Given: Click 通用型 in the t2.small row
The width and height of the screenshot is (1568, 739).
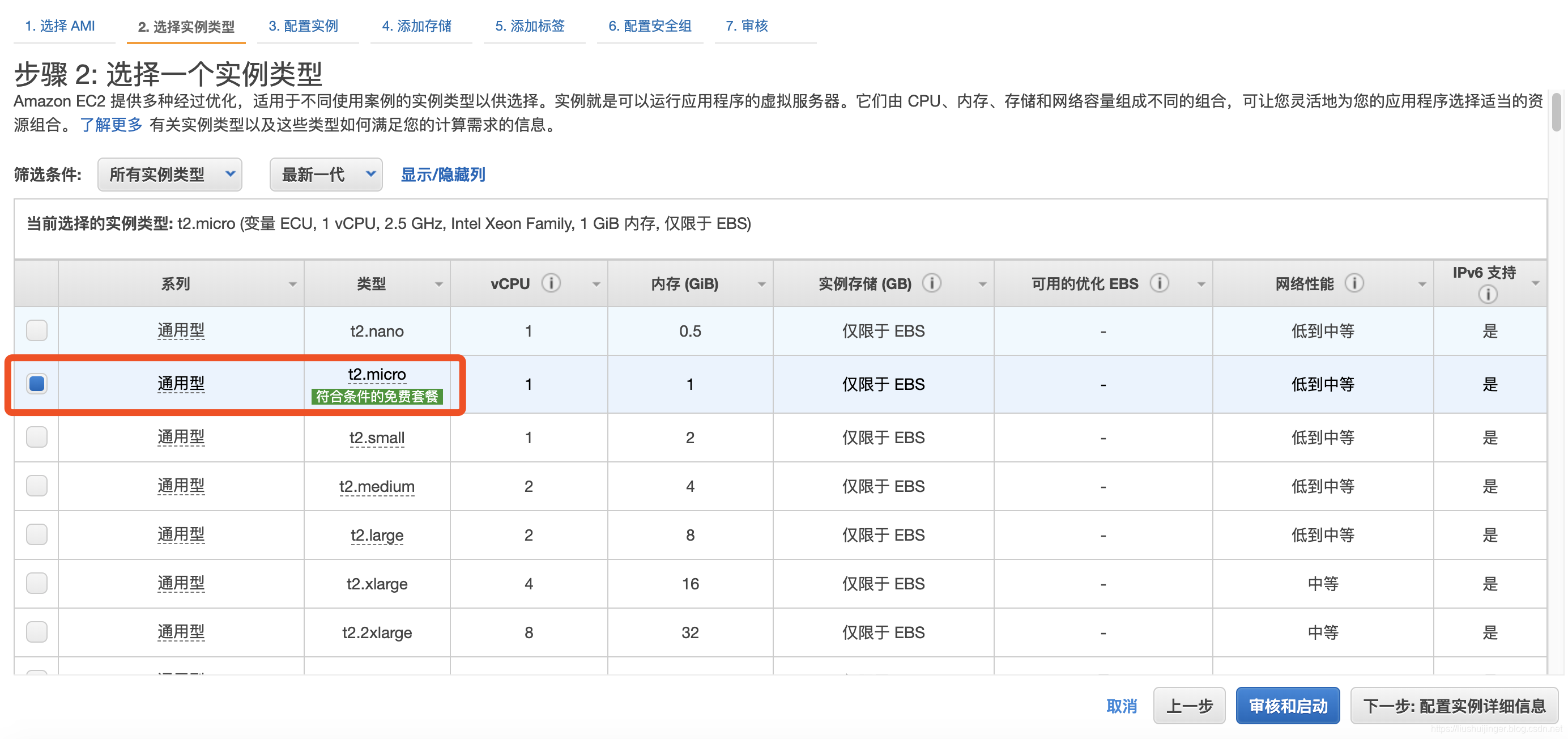Looking at the screenshot, I should [181, 437].
